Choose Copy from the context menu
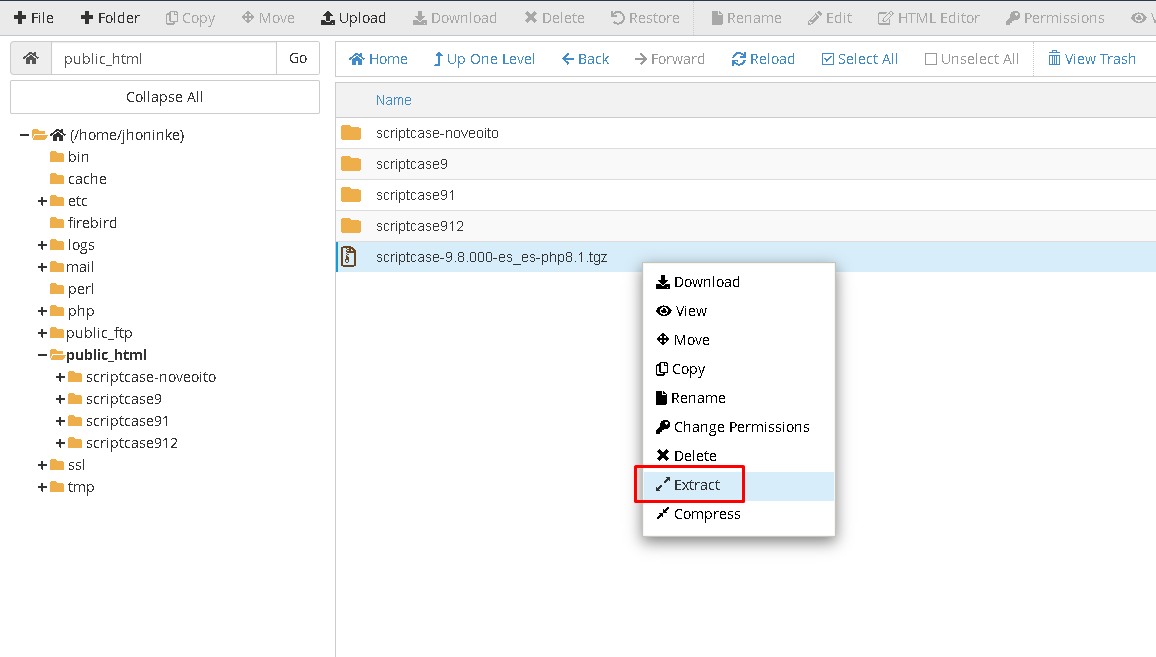This screenshot has height=657, width=1156. [739, 369]
